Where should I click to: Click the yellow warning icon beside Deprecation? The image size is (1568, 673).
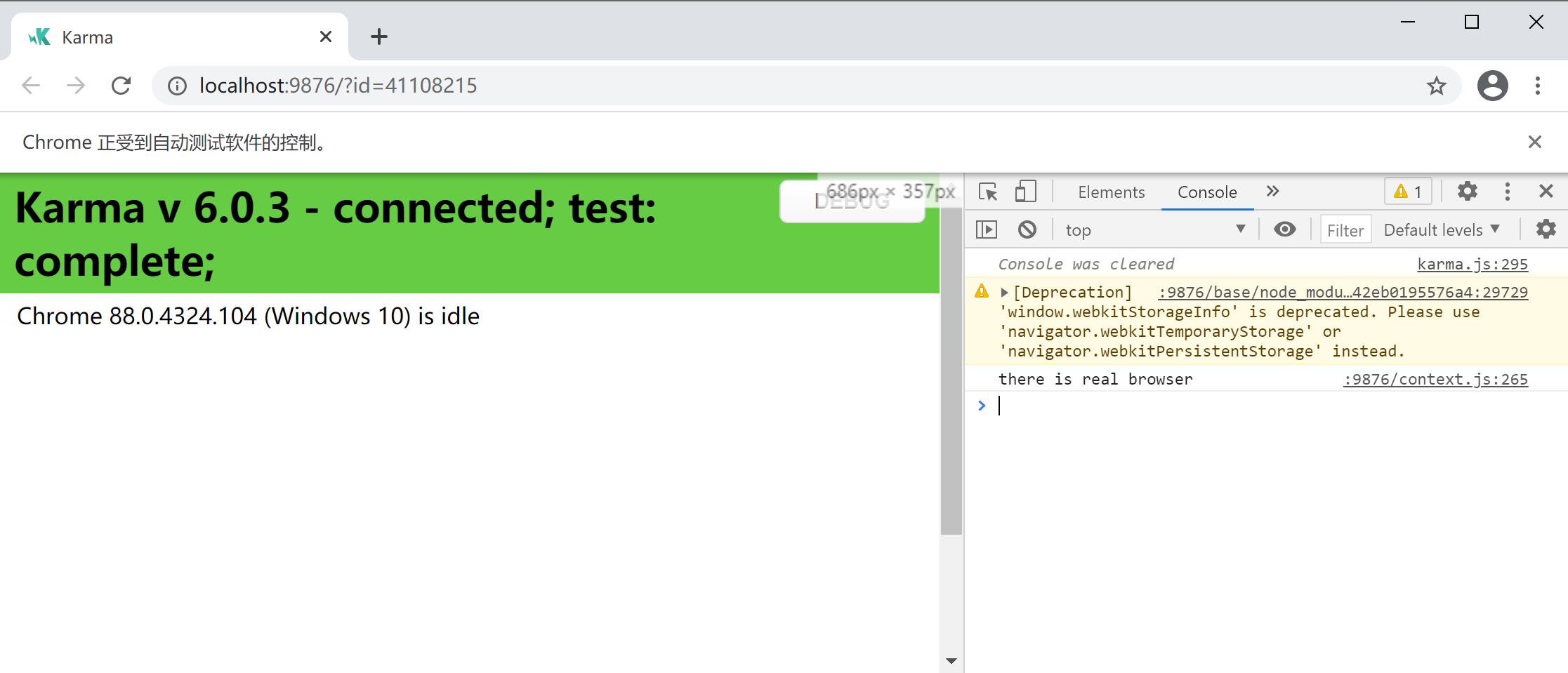(982, 291)
